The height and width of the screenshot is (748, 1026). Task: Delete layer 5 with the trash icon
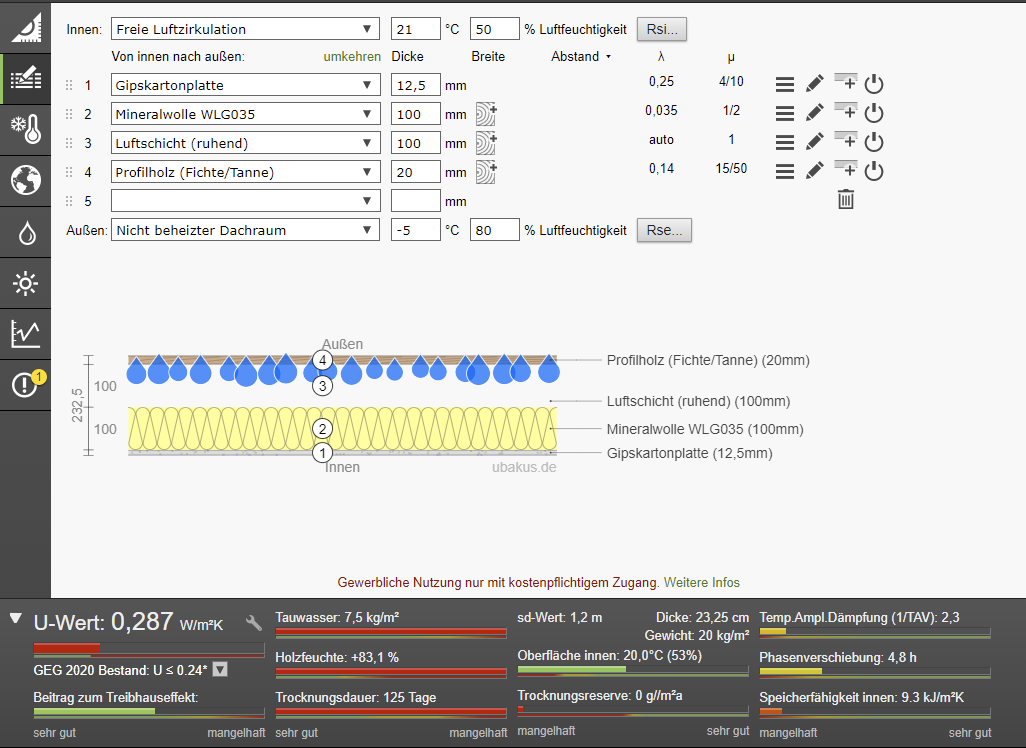pyautogui.click(x=846, y=200)
